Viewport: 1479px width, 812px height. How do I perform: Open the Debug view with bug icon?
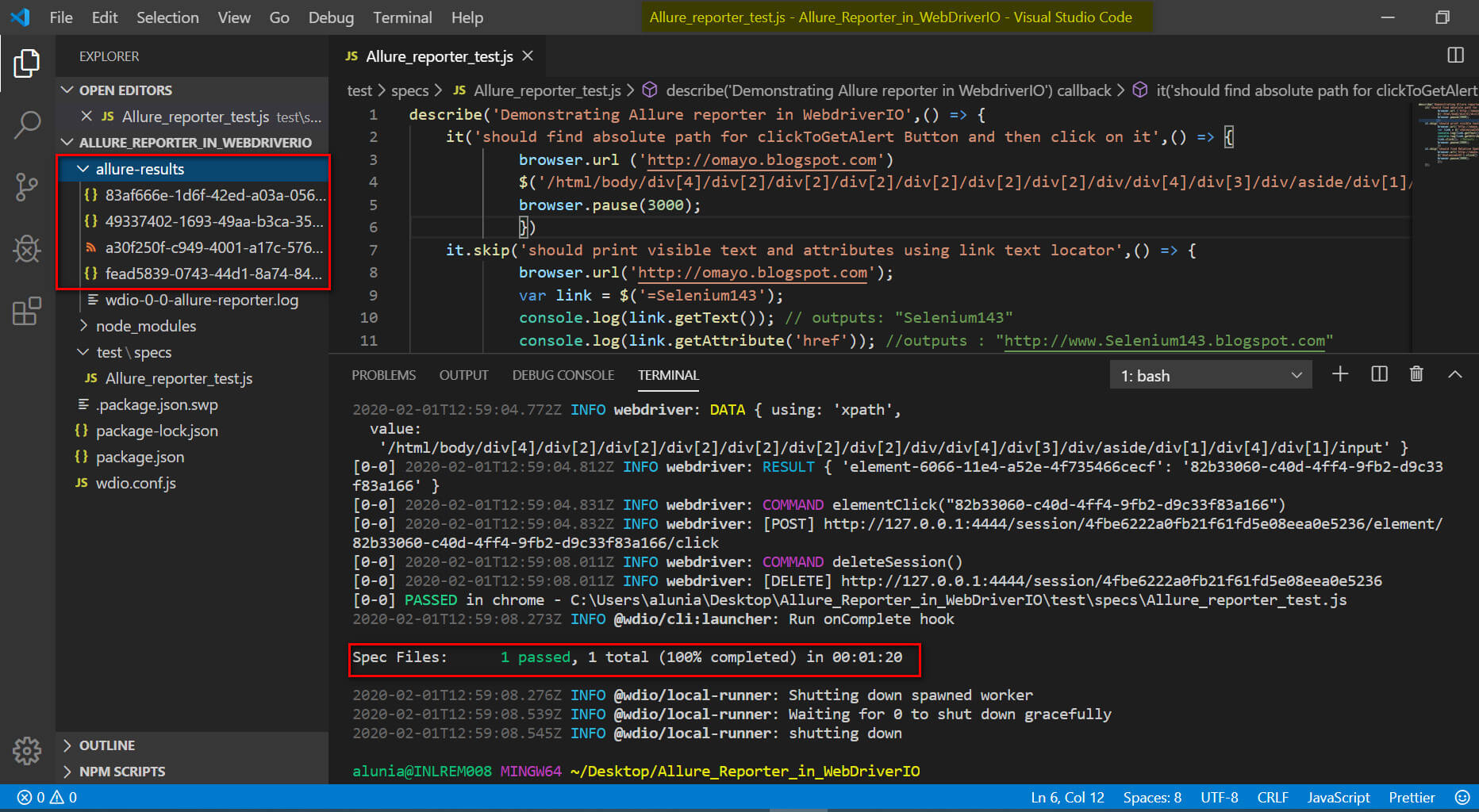coord(27,249)
